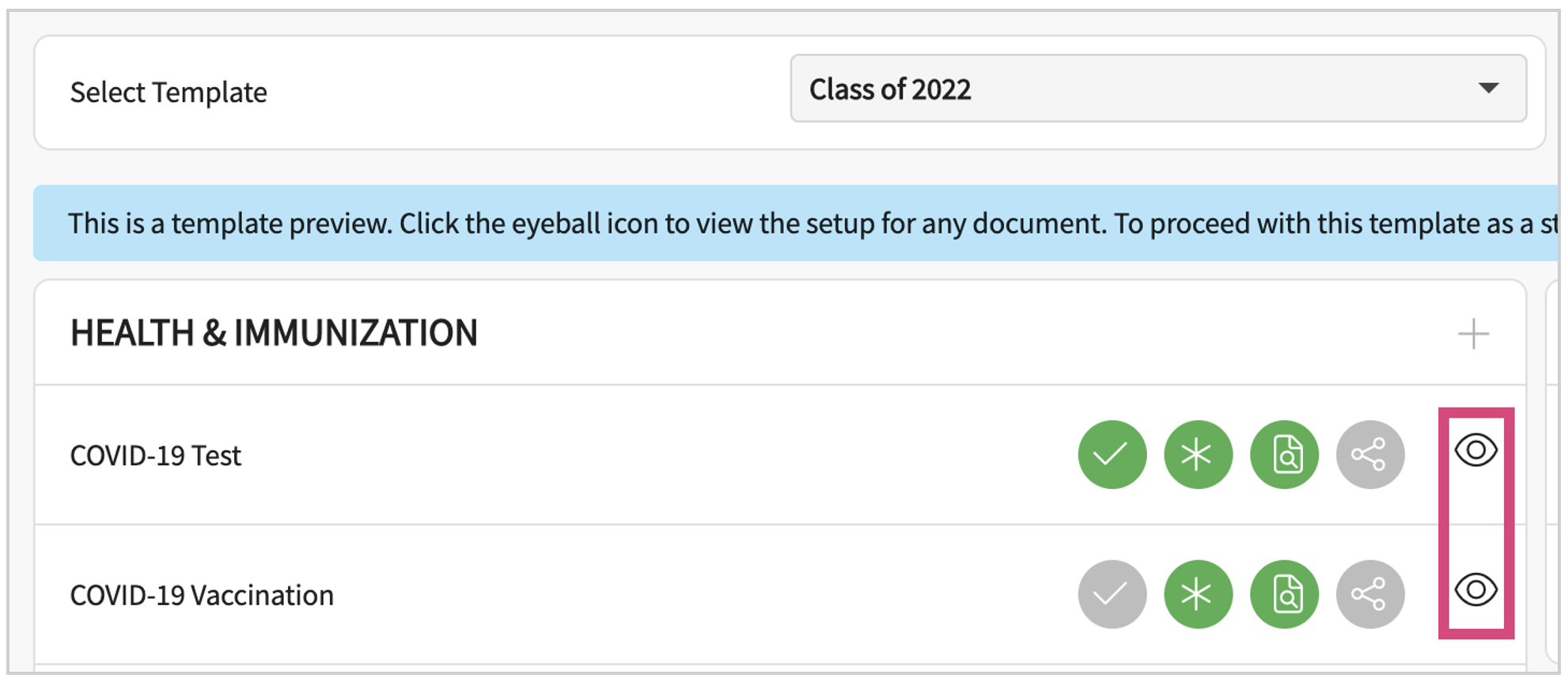View setup via COVID-19 Vaccination eyeball icon
The height and width of the screenshot is (682, 1568).
click(1475, 589)
